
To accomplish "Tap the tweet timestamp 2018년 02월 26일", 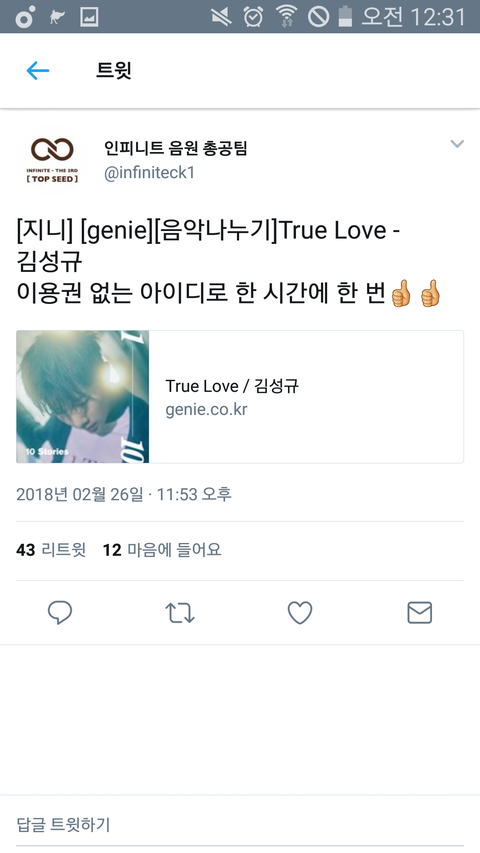I will pyautogui.click(x=124, y=494).
